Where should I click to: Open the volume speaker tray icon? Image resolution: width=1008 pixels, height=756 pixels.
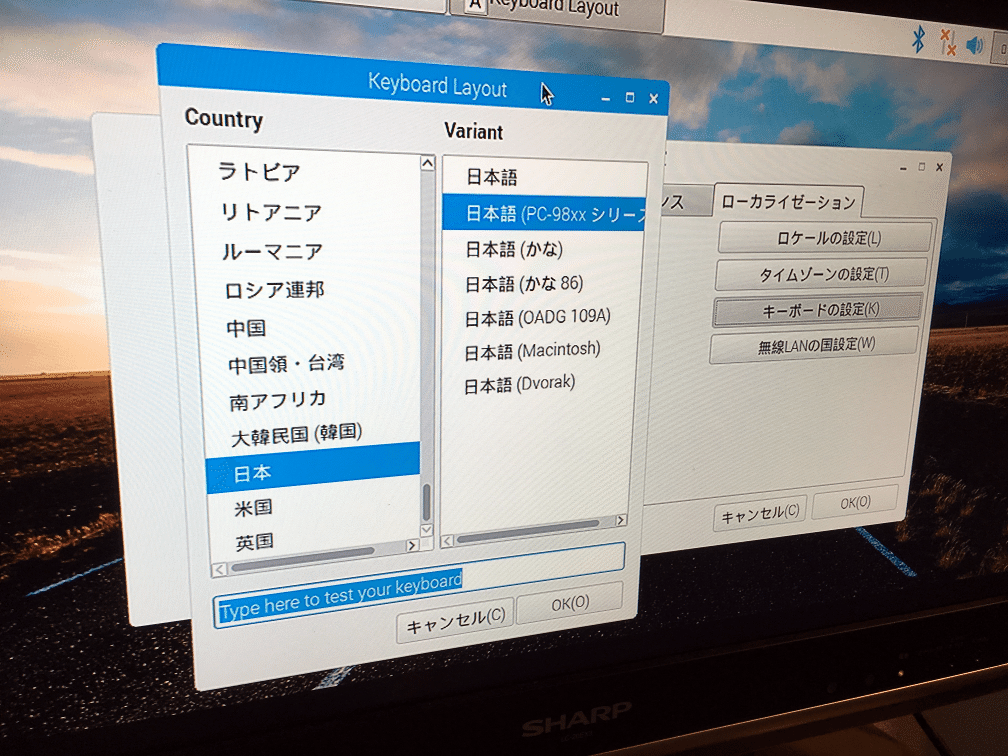(975, 45)
